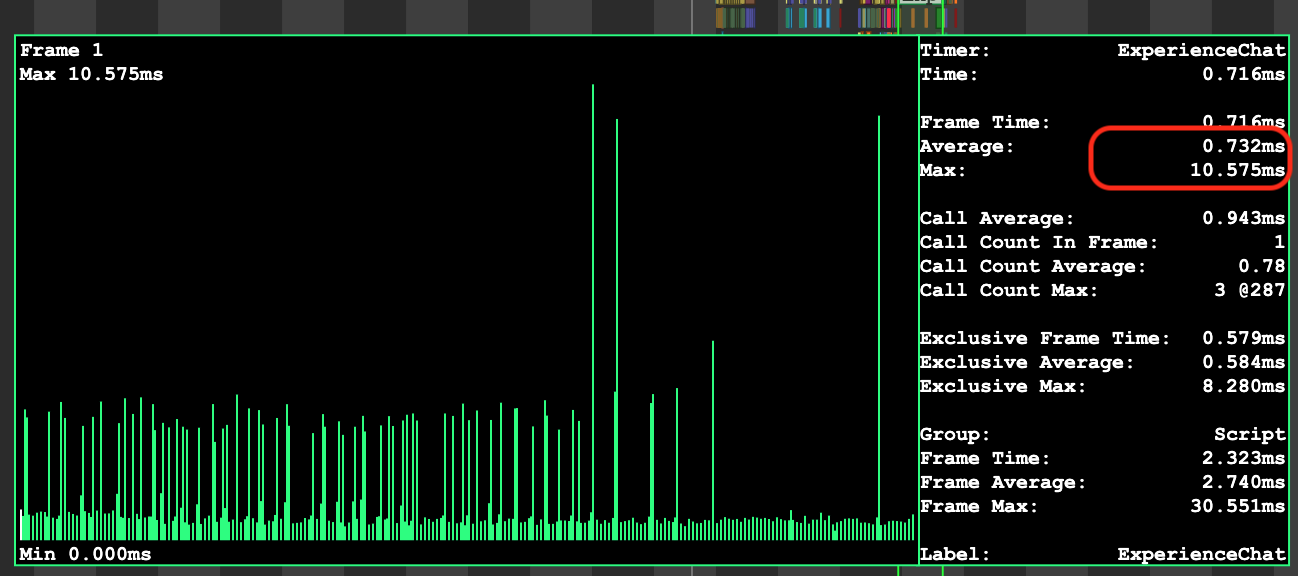This screenshot has width=1298, height=576.
Task: Click the "ExperienceChat" value beside Label
Action: (1201, 554)
